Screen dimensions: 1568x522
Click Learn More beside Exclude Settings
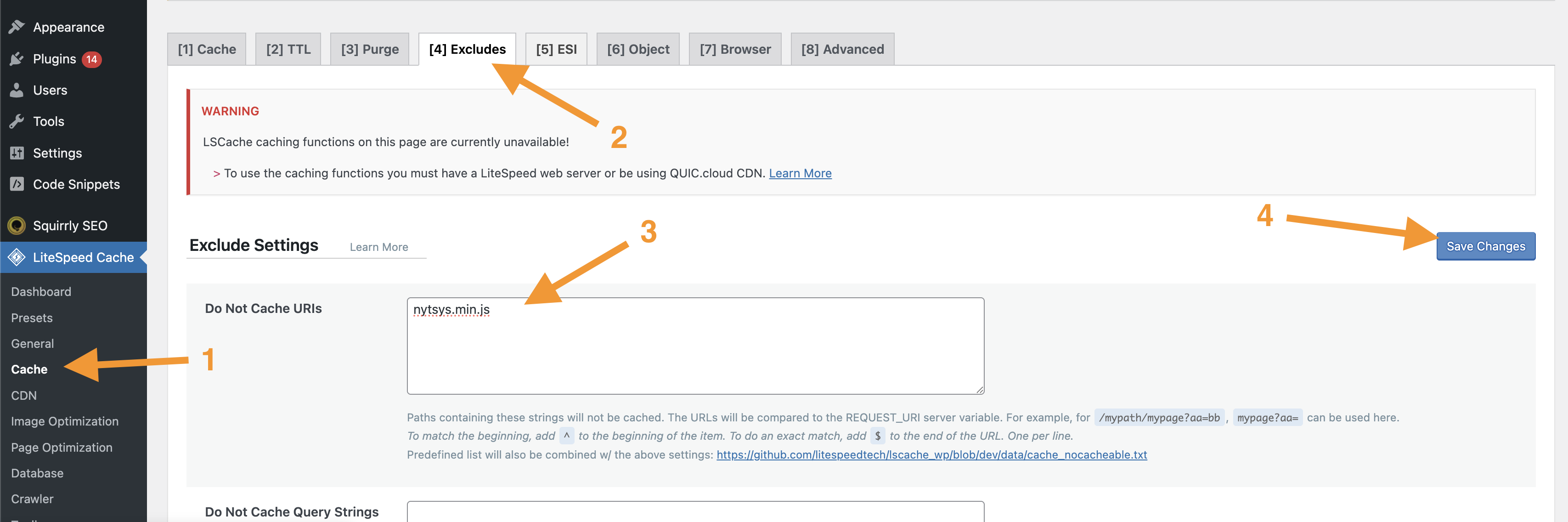378,247
